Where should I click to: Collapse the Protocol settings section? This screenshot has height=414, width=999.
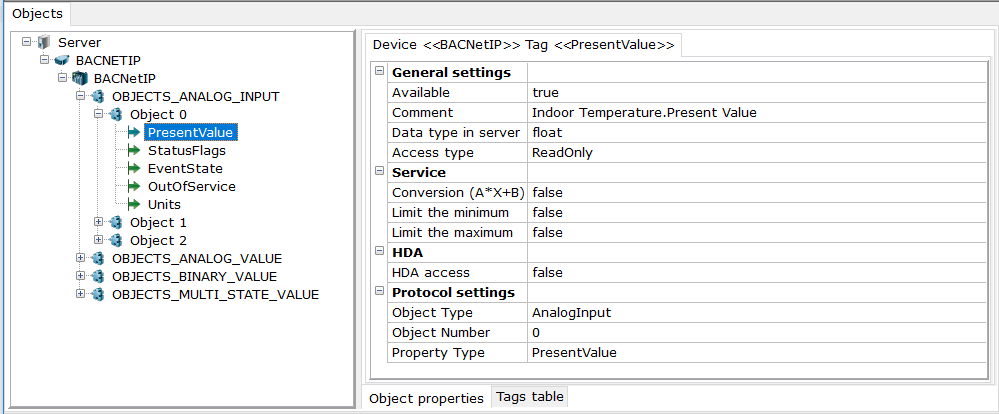pyautogui.click(x=380, y=292)
